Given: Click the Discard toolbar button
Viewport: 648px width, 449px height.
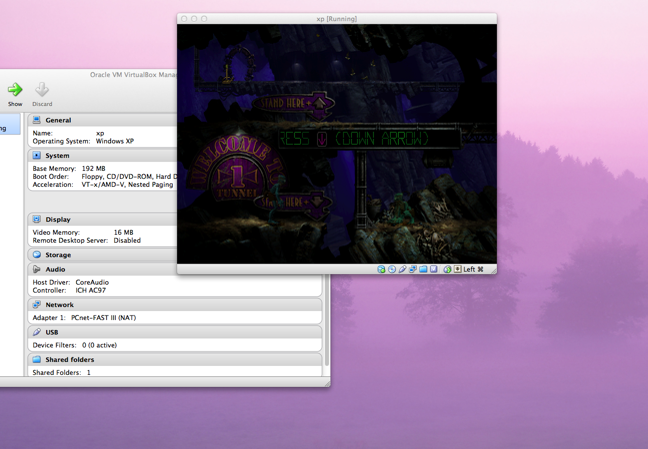Looking at the screenshot, I should pos(42,94).
